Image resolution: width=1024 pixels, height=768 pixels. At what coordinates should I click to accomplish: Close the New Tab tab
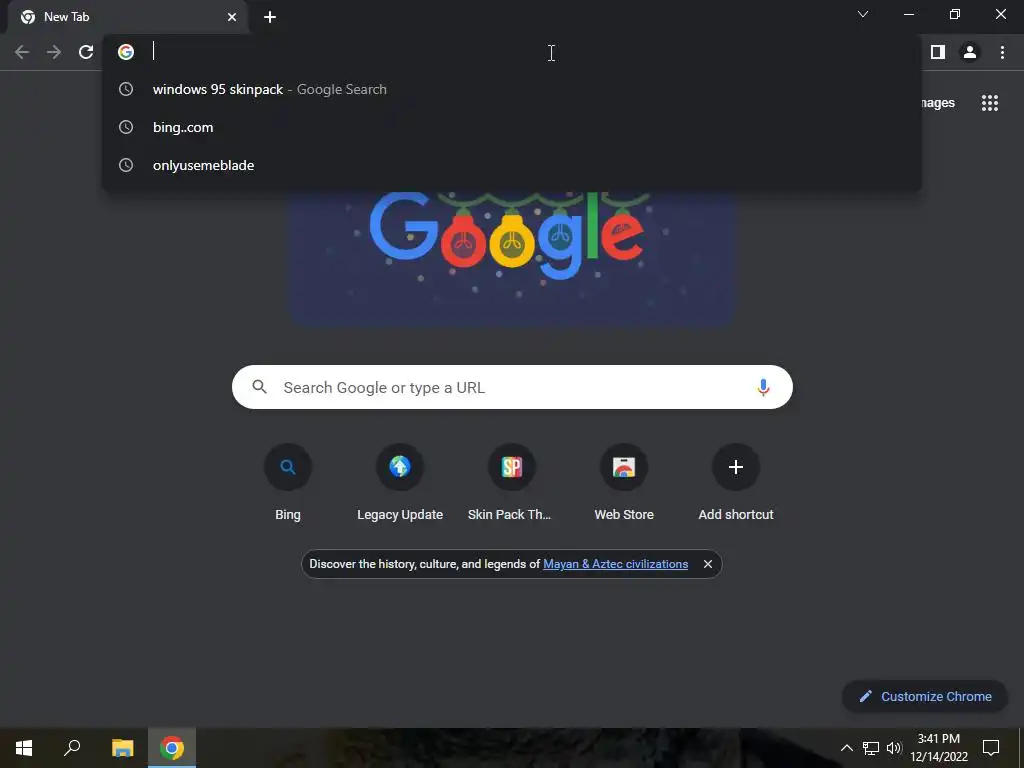tap(232, 17)
